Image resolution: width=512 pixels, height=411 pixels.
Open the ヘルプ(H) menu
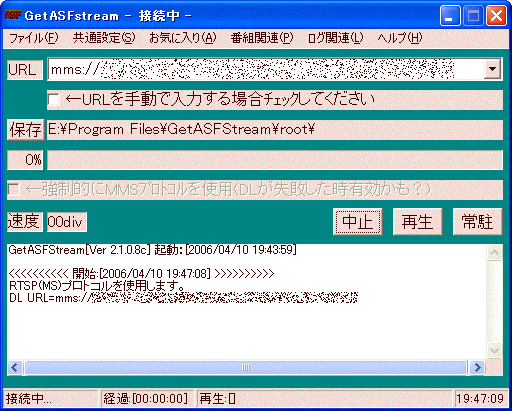click(x=400, y=38)
